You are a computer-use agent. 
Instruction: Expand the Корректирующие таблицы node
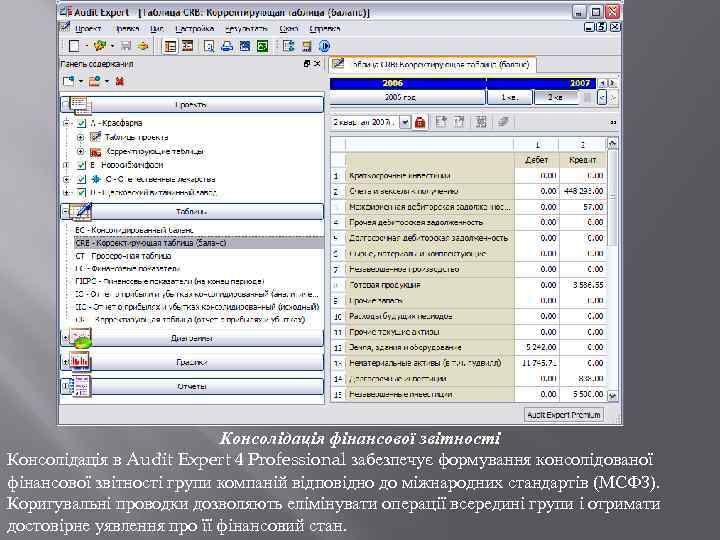(x=80, y=151)
